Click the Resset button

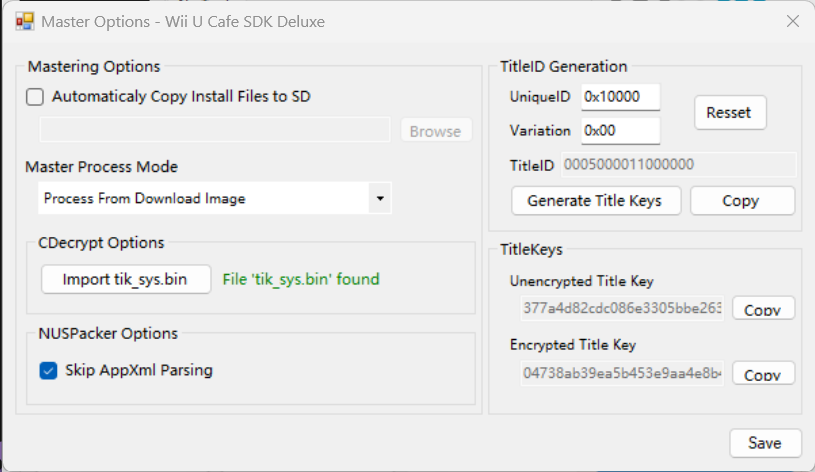[730, 112]
